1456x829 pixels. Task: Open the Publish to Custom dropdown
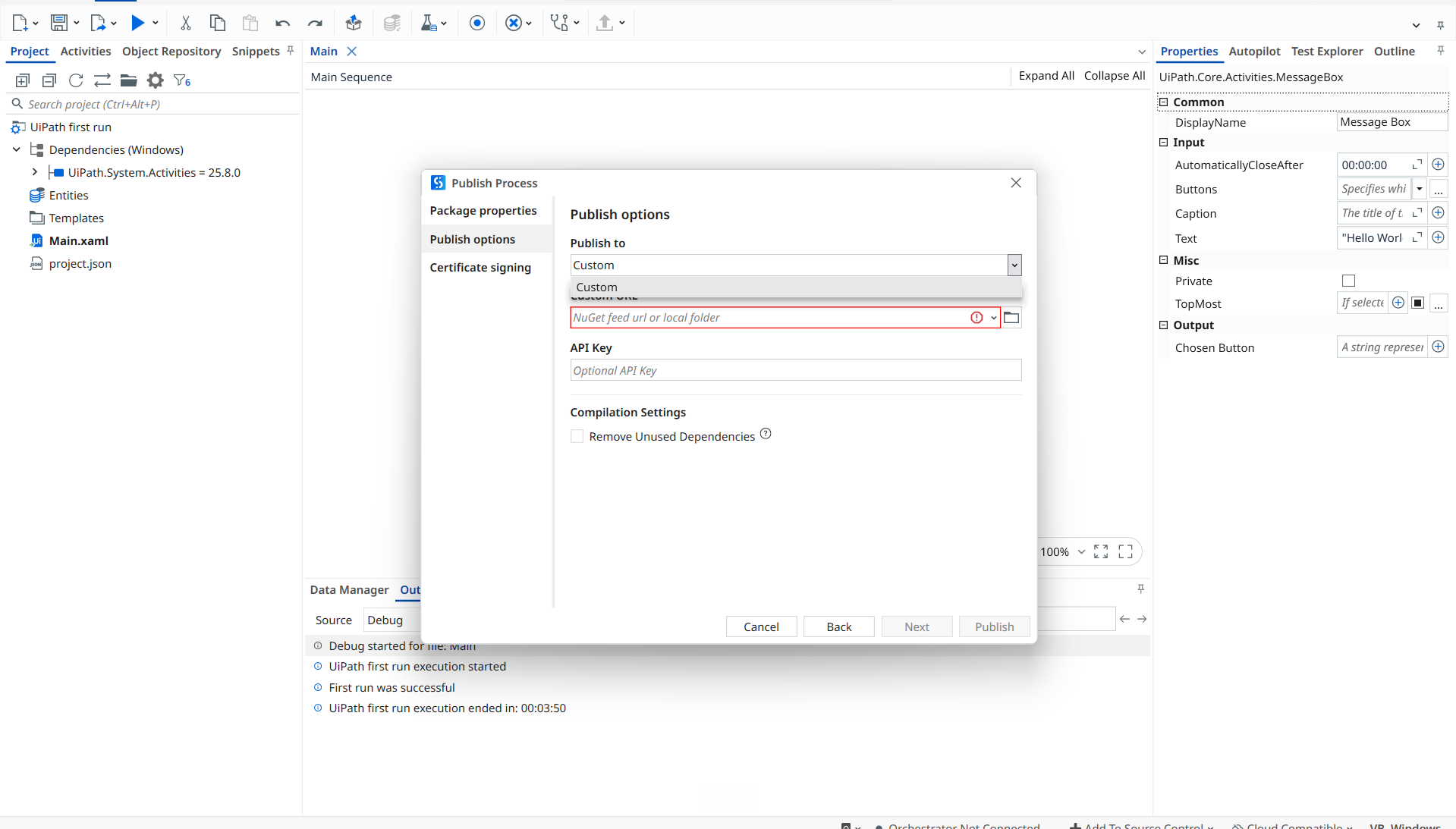tap(1014, 265)
